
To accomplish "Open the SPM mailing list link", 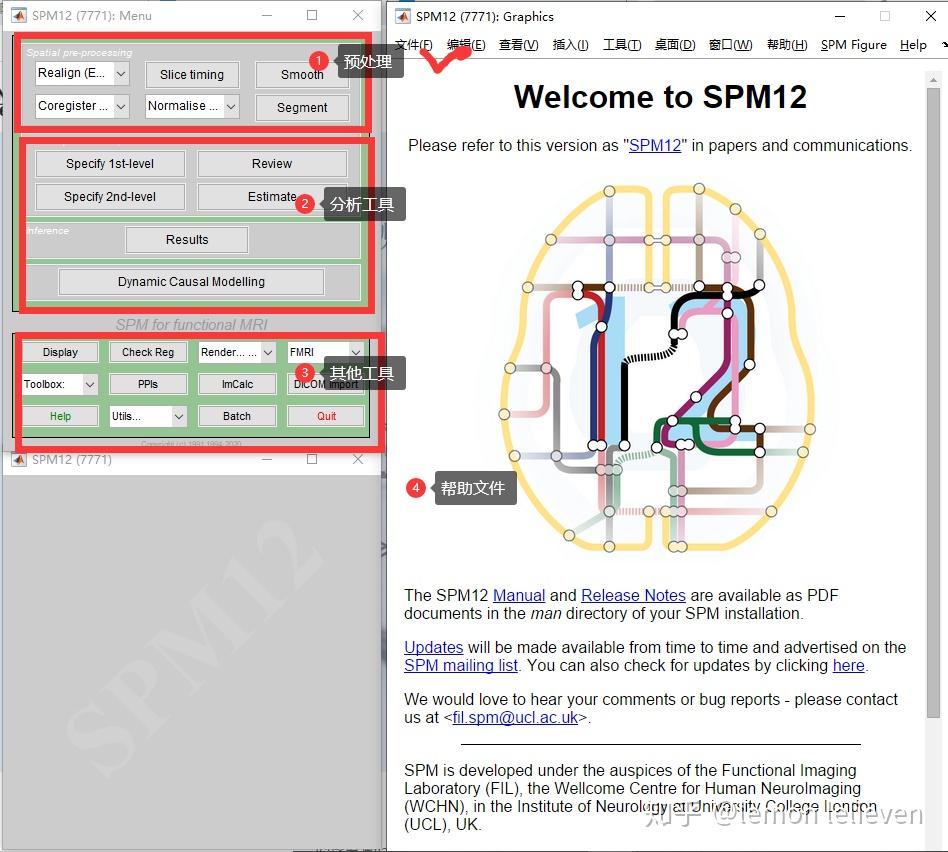I will (x=461, y=666).
